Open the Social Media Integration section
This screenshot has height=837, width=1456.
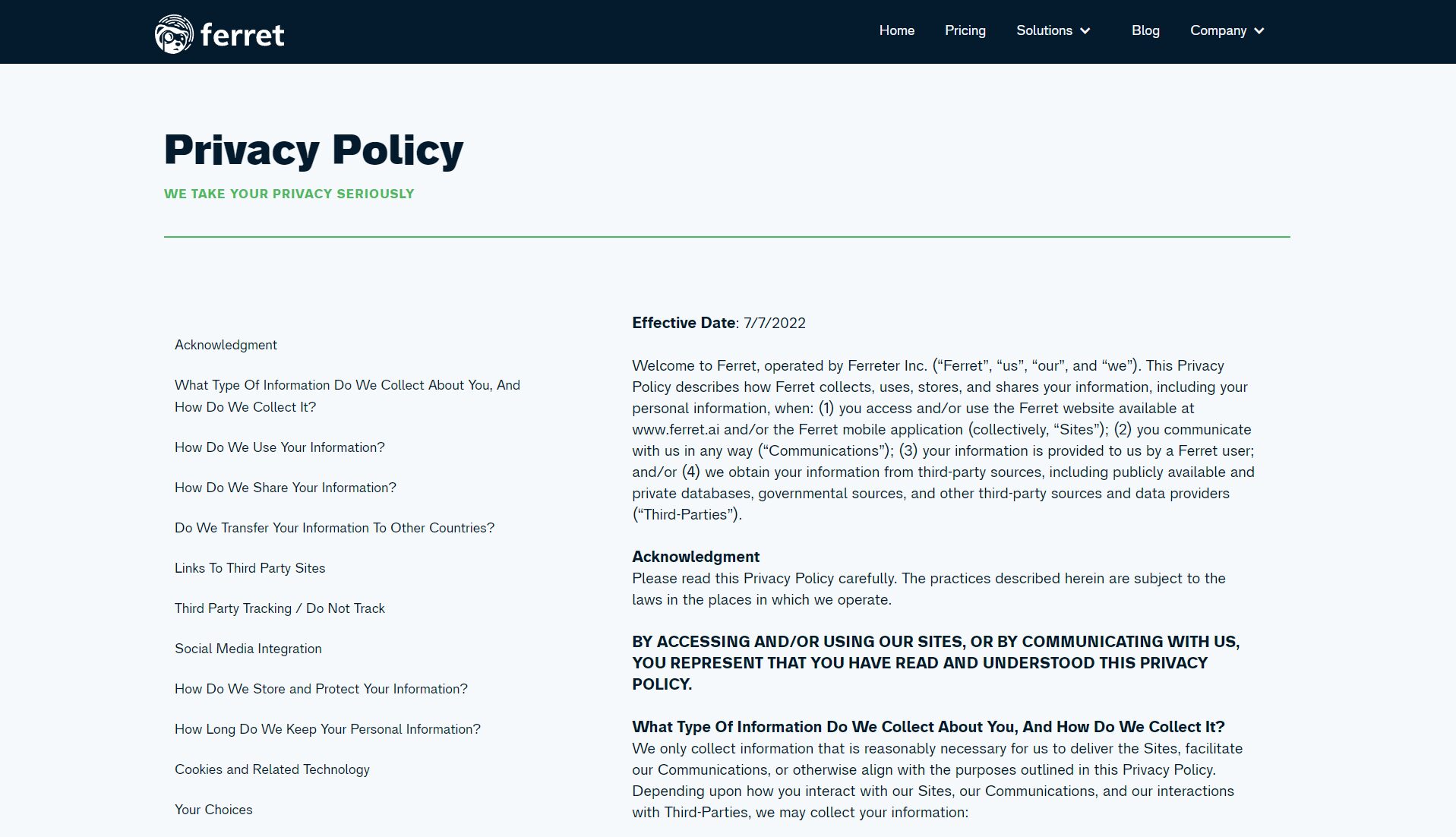point(248,649)
